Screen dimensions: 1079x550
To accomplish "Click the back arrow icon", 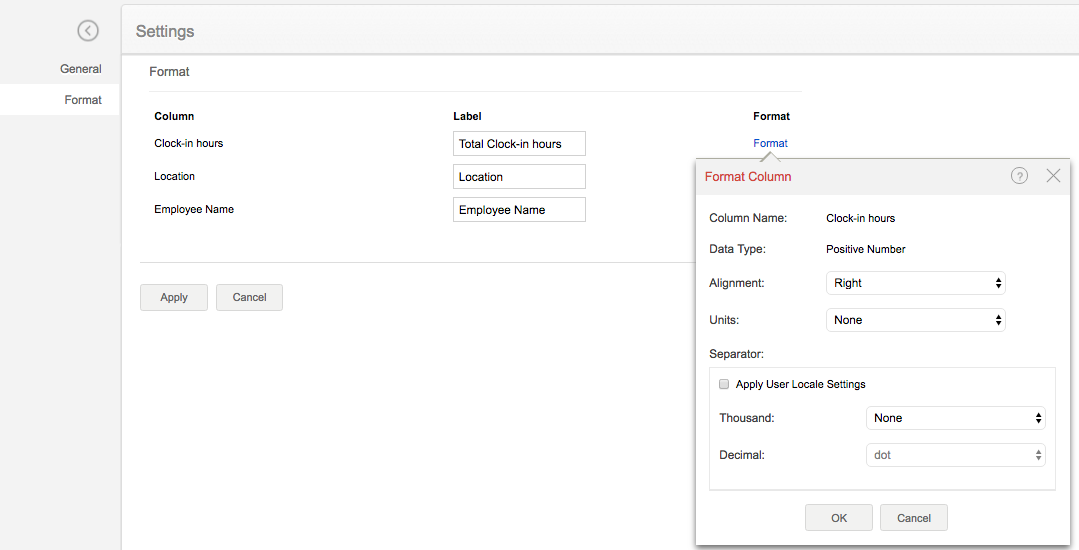I will point(88,31).
